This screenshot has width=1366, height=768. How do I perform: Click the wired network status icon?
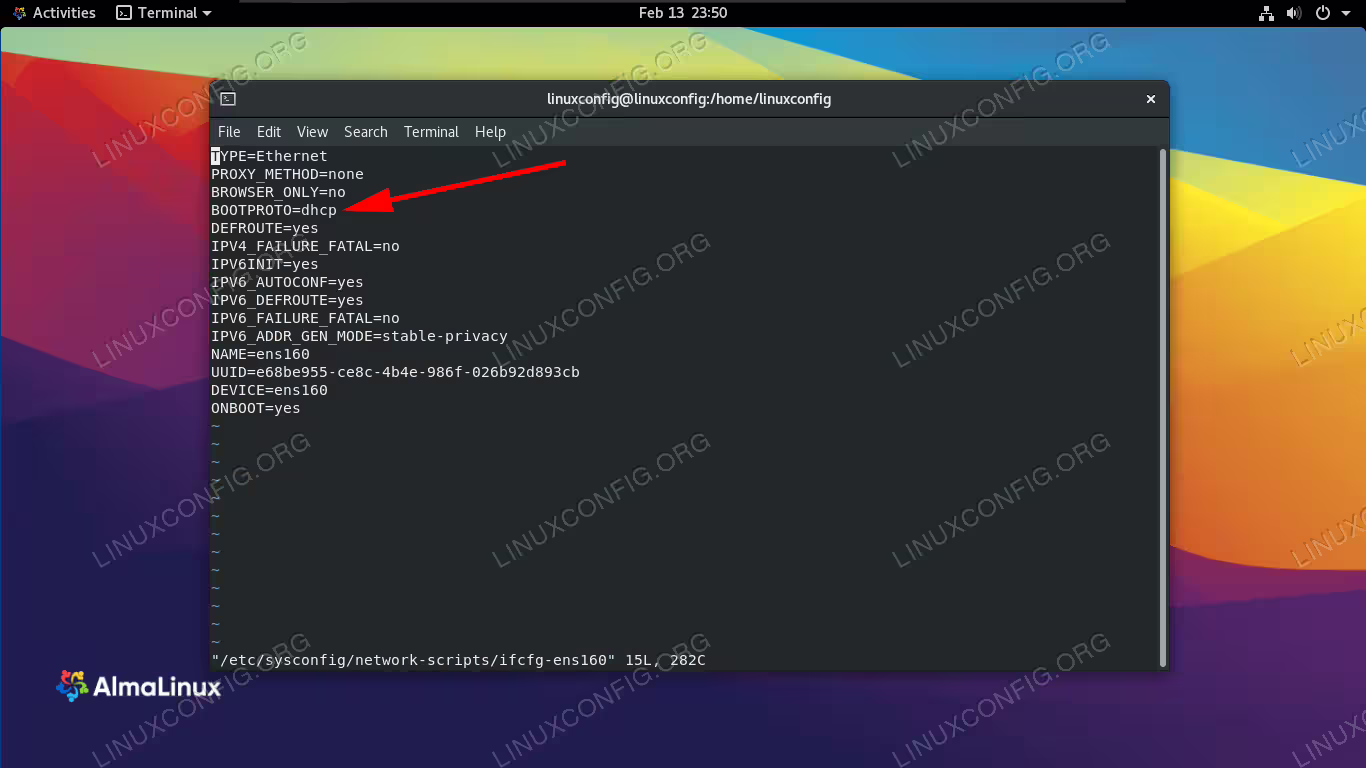1266,13
